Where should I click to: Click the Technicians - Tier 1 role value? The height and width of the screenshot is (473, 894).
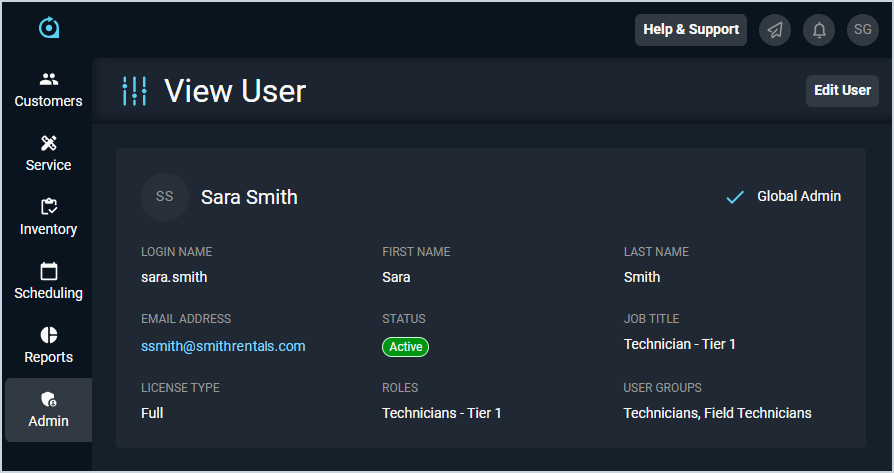[x=442, y=413]
